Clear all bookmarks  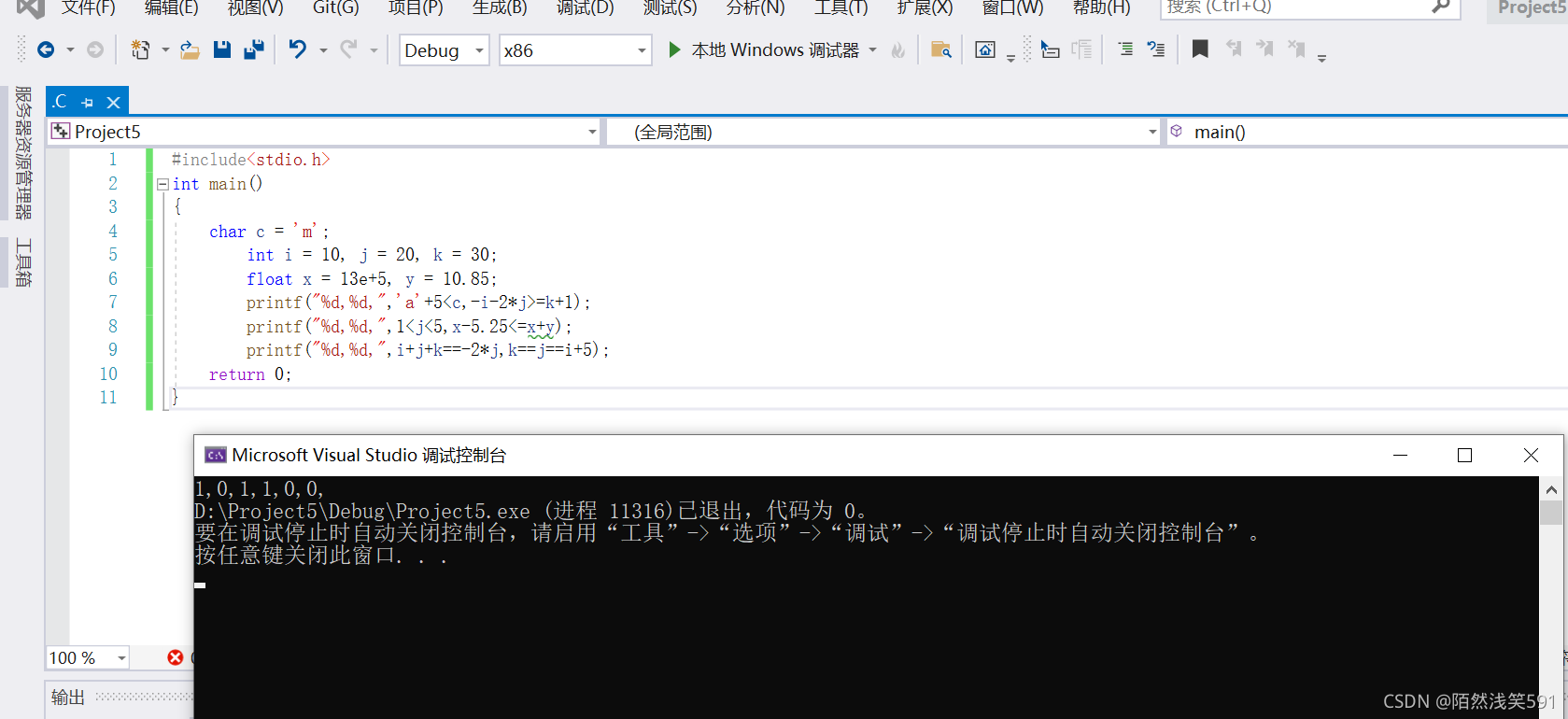click(1296, 49)
